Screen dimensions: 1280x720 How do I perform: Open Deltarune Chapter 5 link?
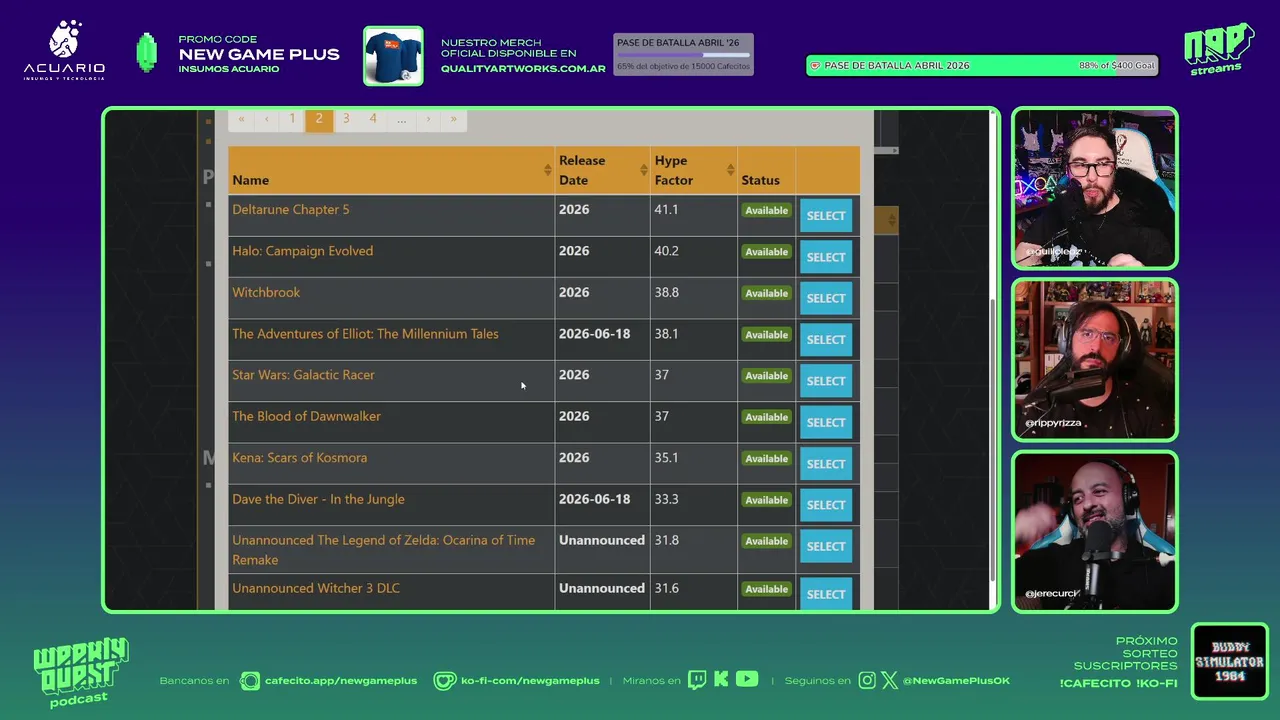pos(291,210)
